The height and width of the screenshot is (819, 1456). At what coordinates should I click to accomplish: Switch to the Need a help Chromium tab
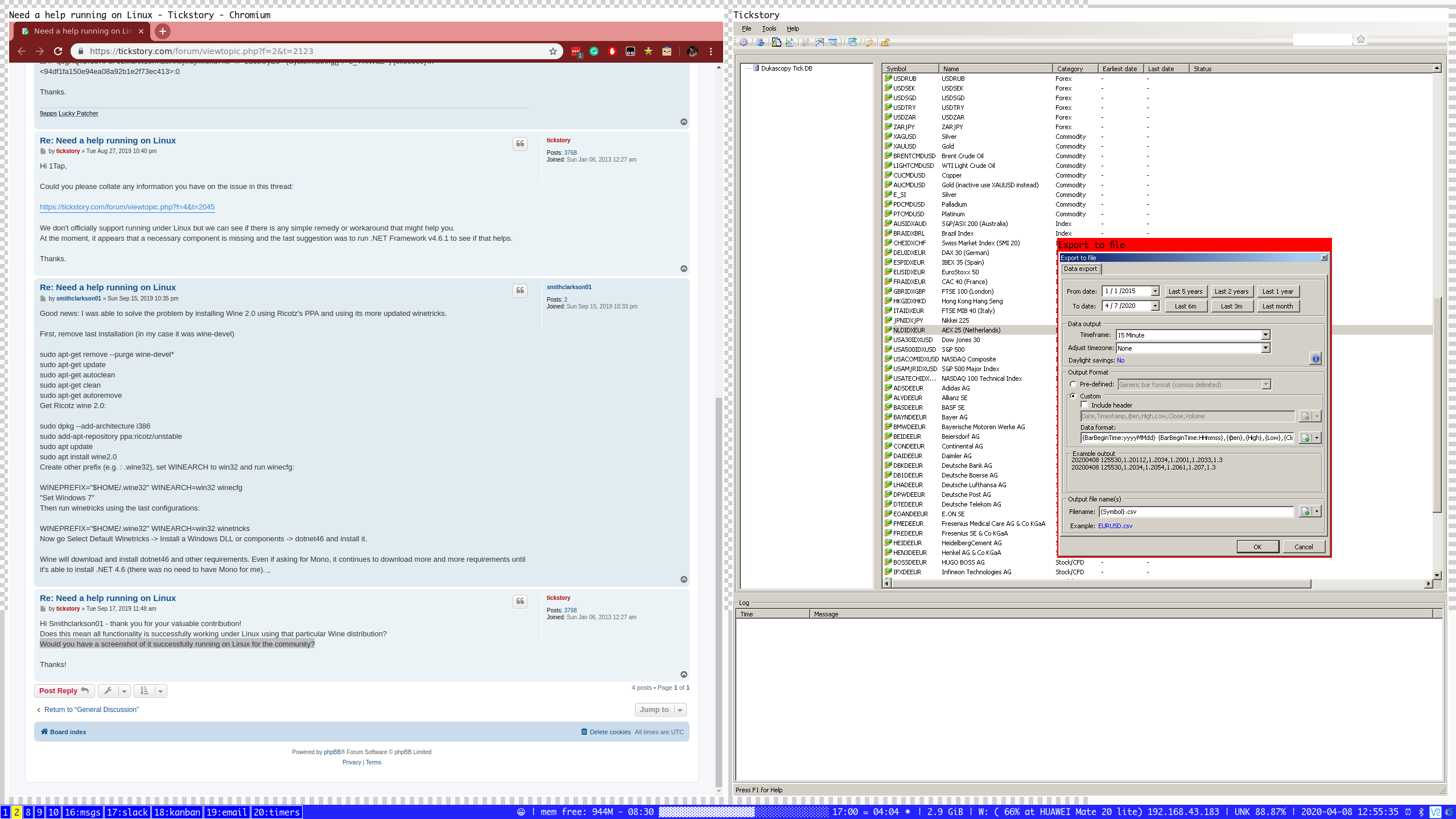pyautogui.click(x=83, y=31)
